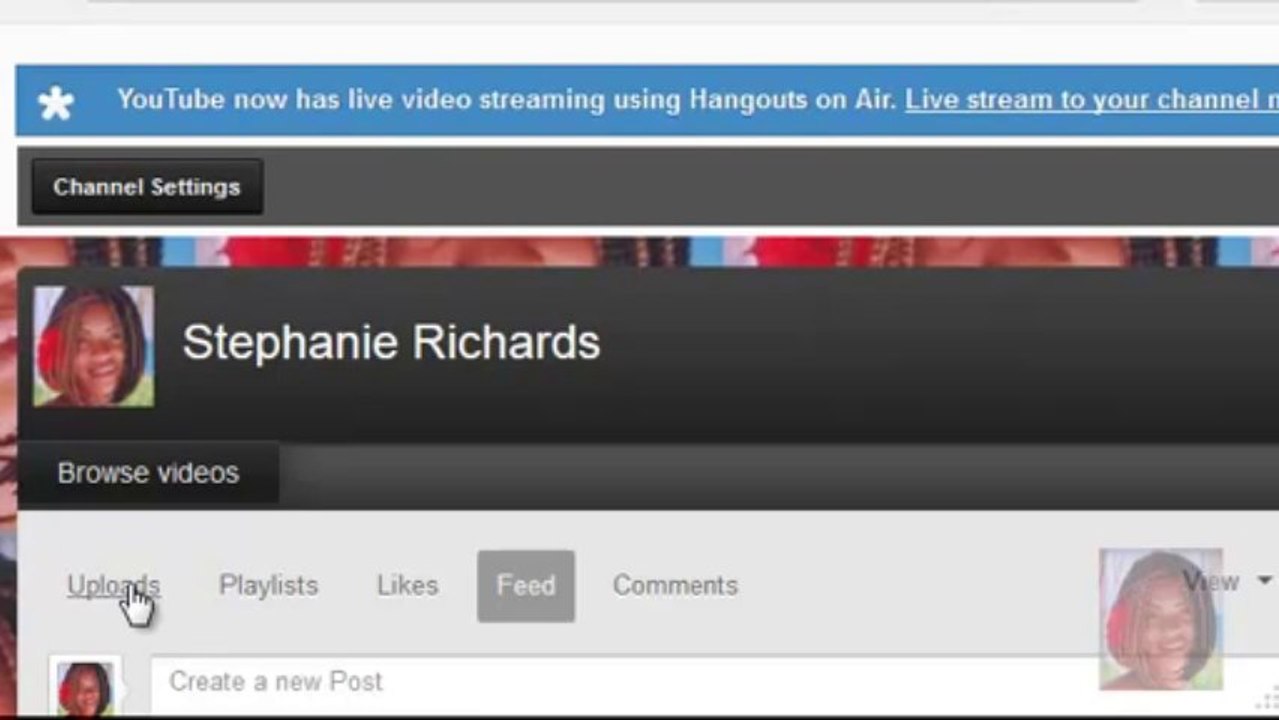1279x720 pixels.
Task: Select the Browse videos tab
Action: coord(148,473)
